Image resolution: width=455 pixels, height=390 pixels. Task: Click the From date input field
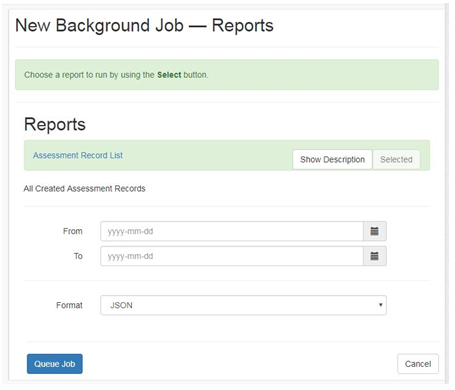point(232,231)
